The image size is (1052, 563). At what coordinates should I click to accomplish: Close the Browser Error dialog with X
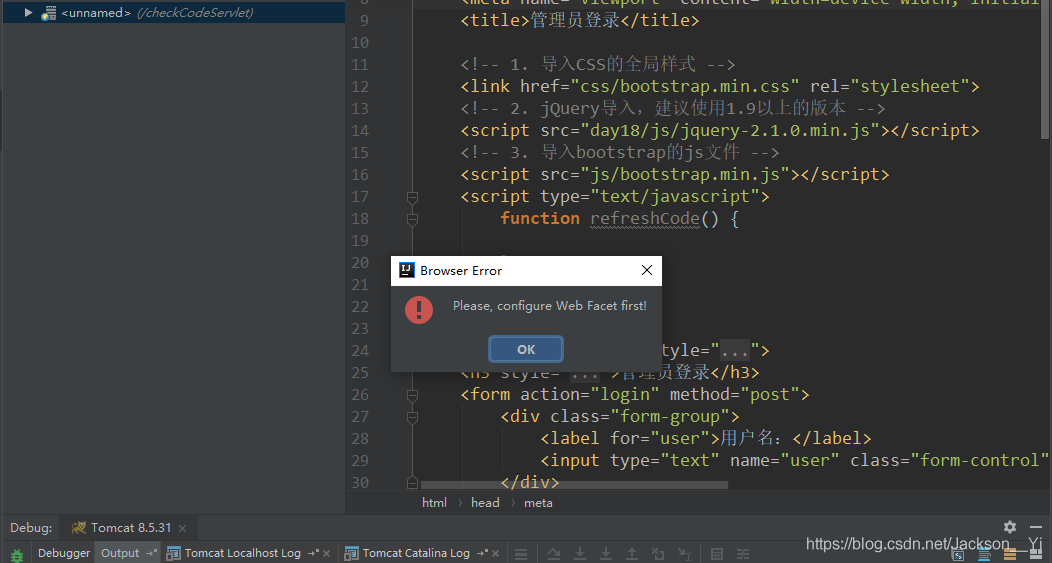point(647,270)
